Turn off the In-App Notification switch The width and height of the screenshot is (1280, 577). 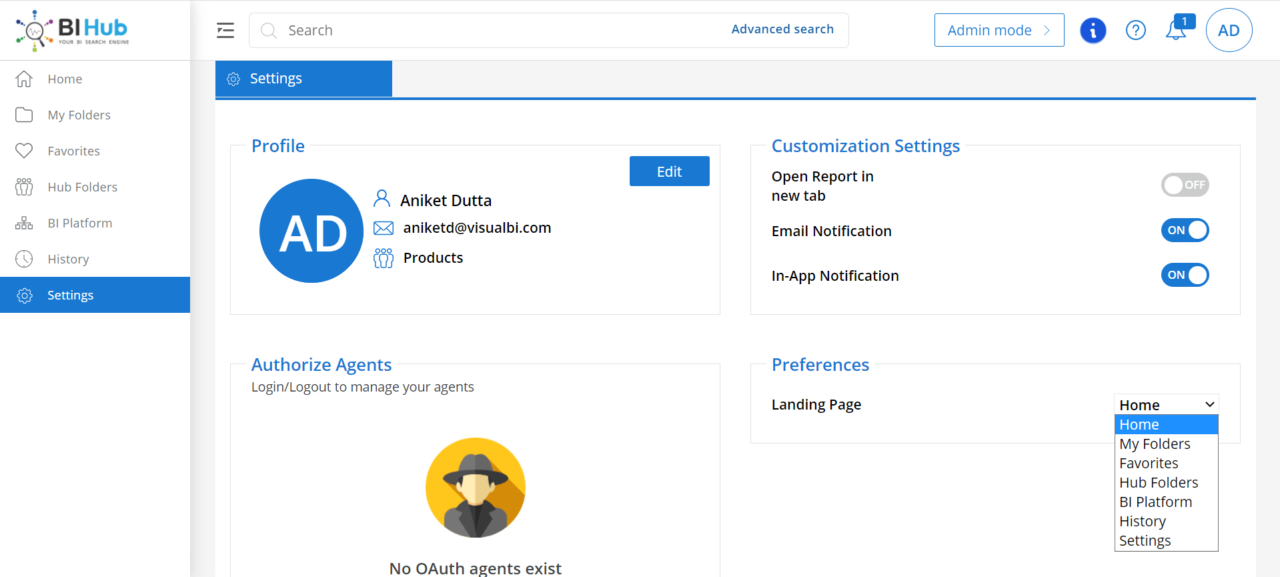pos(1185,275)
